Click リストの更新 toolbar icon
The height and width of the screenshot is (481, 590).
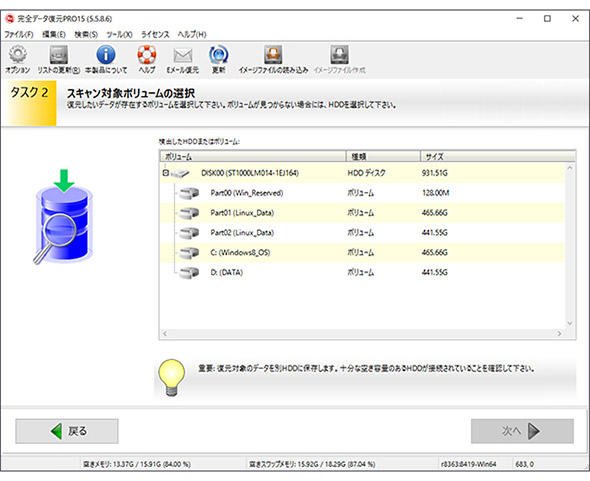coord(59,55)
